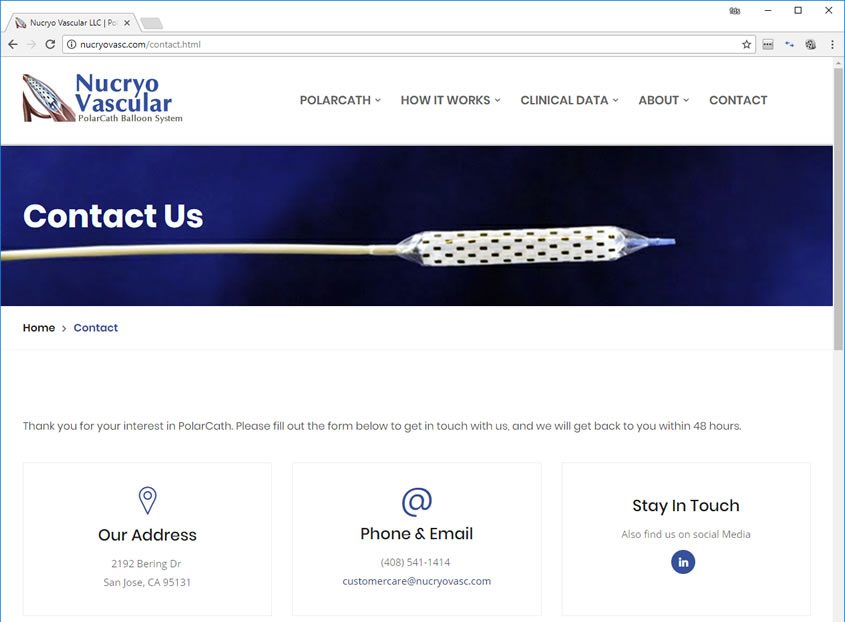845x622 pixels.
Task: Open the About dropdown menu
Action: coord(663,100)
